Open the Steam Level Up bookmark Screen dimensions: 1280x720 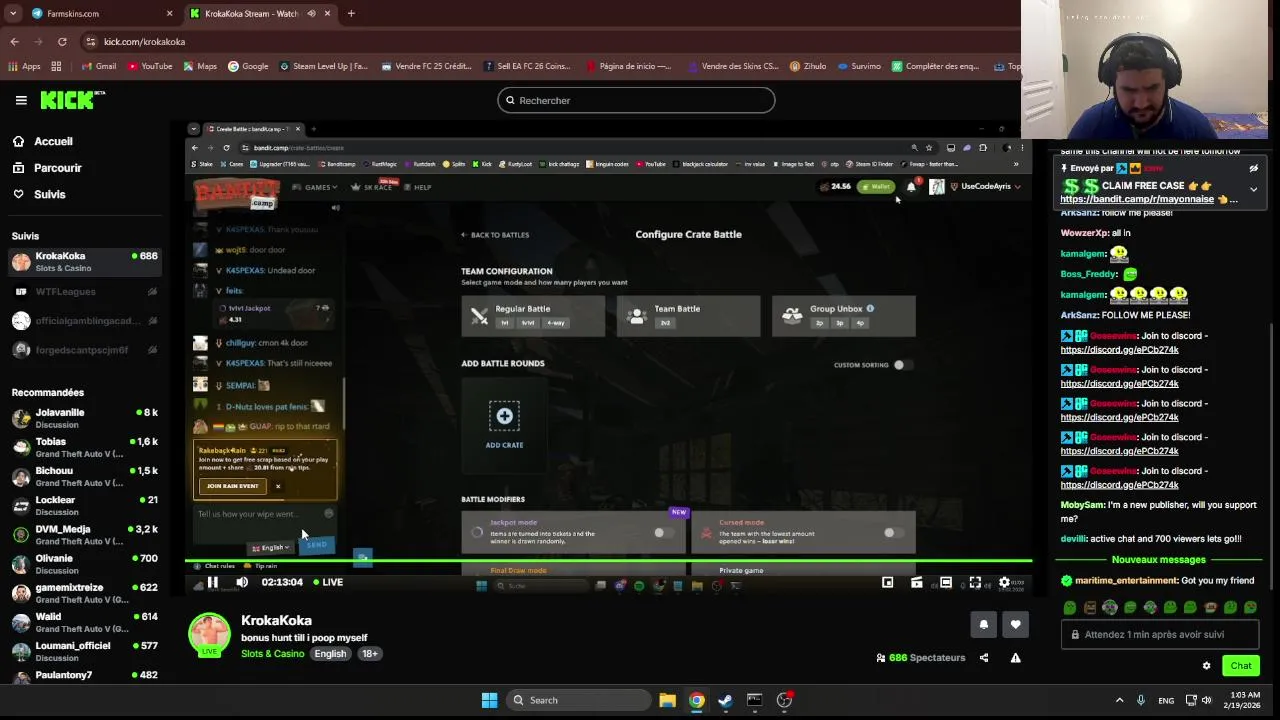[x=323, y=66]
